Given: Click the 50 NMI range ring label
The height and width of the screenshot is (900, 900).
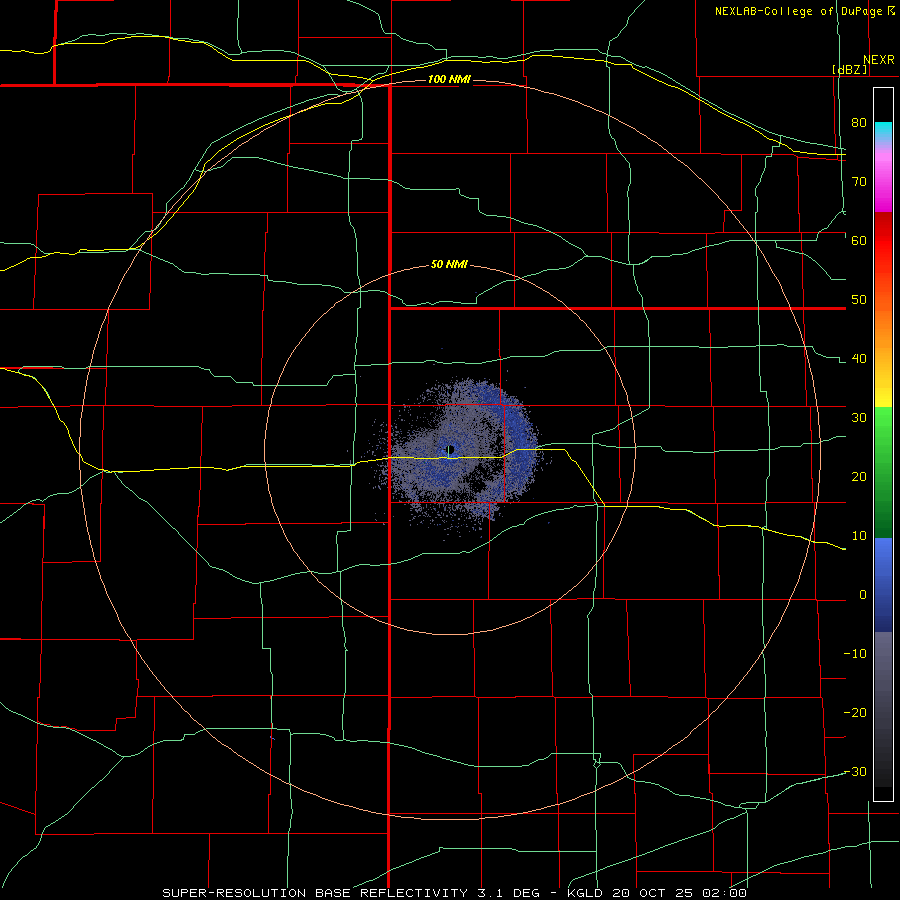Looking at the screenshot, I should point(449,264).
